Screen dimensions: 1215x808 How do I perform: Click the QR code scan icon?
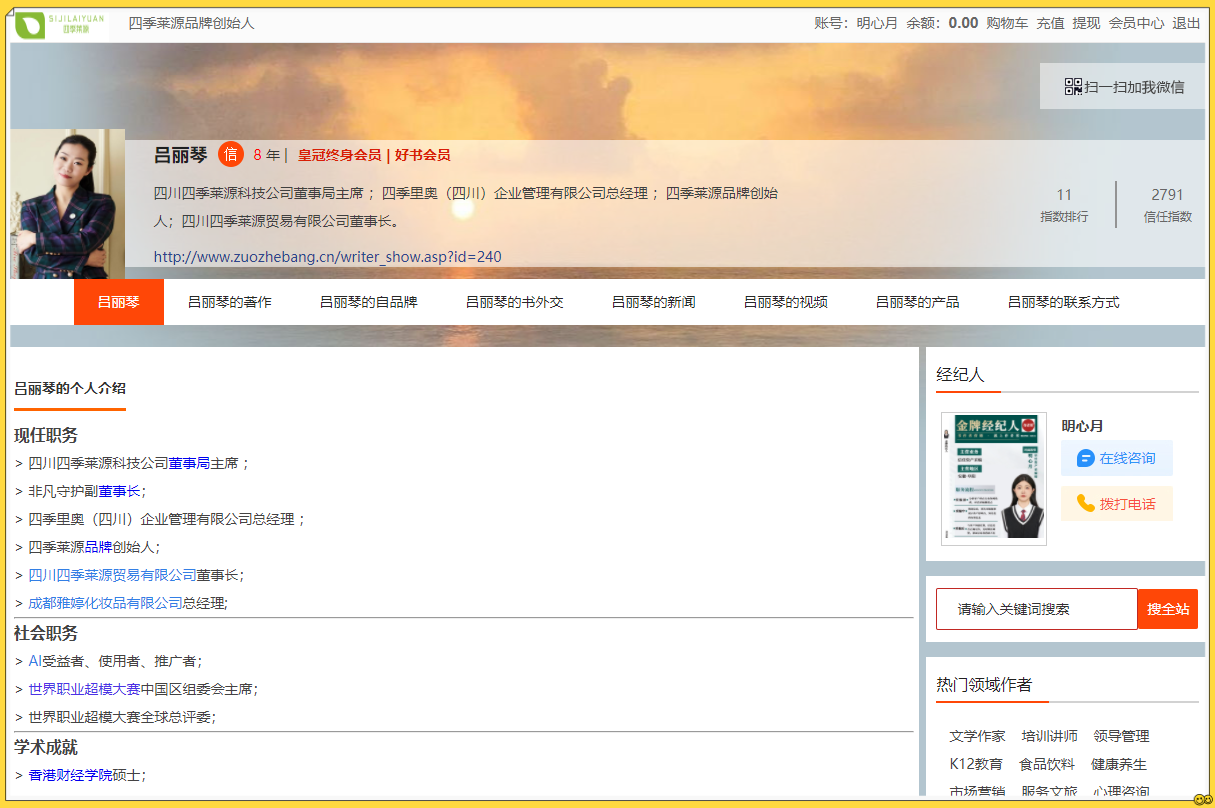1073,87
